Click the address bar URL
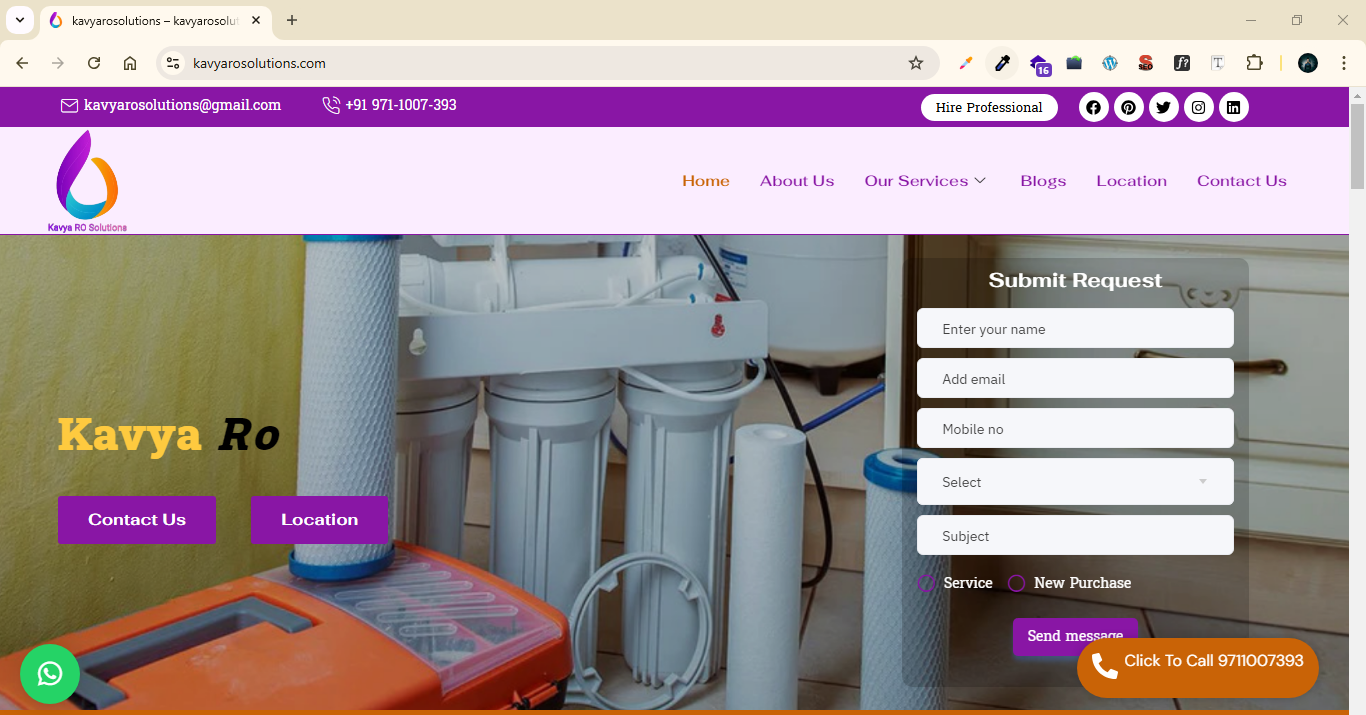 pos(260,63)
